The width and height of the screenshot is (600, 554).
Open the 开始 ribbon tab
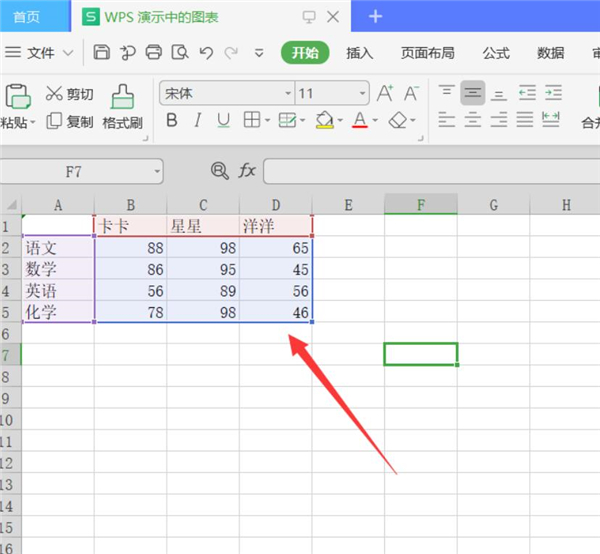(x=305, y=53)
